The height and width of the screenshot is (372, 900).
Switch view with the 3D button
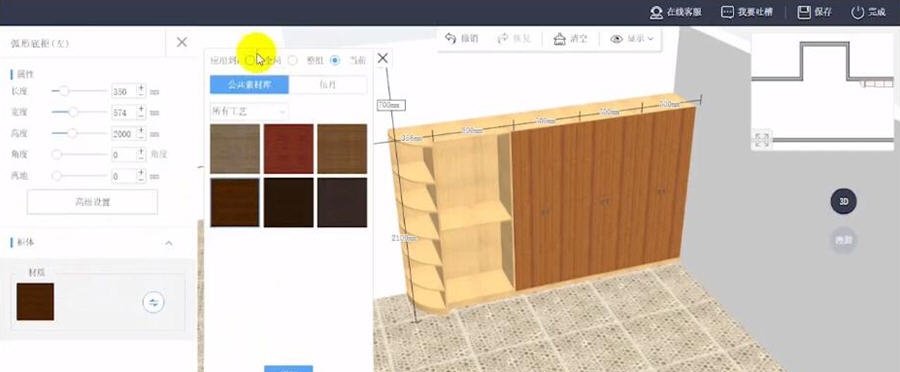[x=843, y=202]
